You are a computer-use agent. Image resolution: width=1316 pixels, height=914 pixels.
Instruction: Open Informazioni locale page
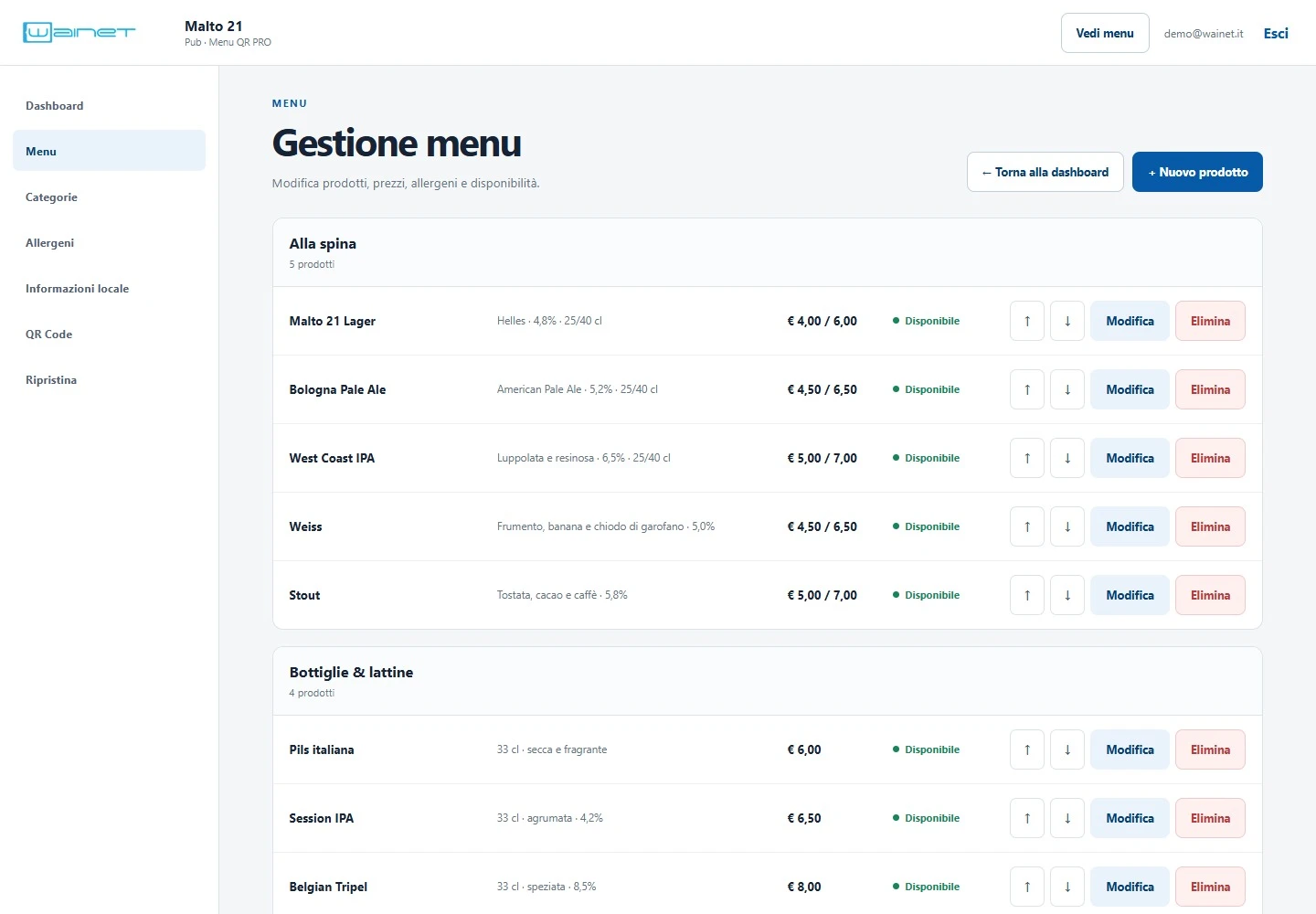click(x=109, y=288)
